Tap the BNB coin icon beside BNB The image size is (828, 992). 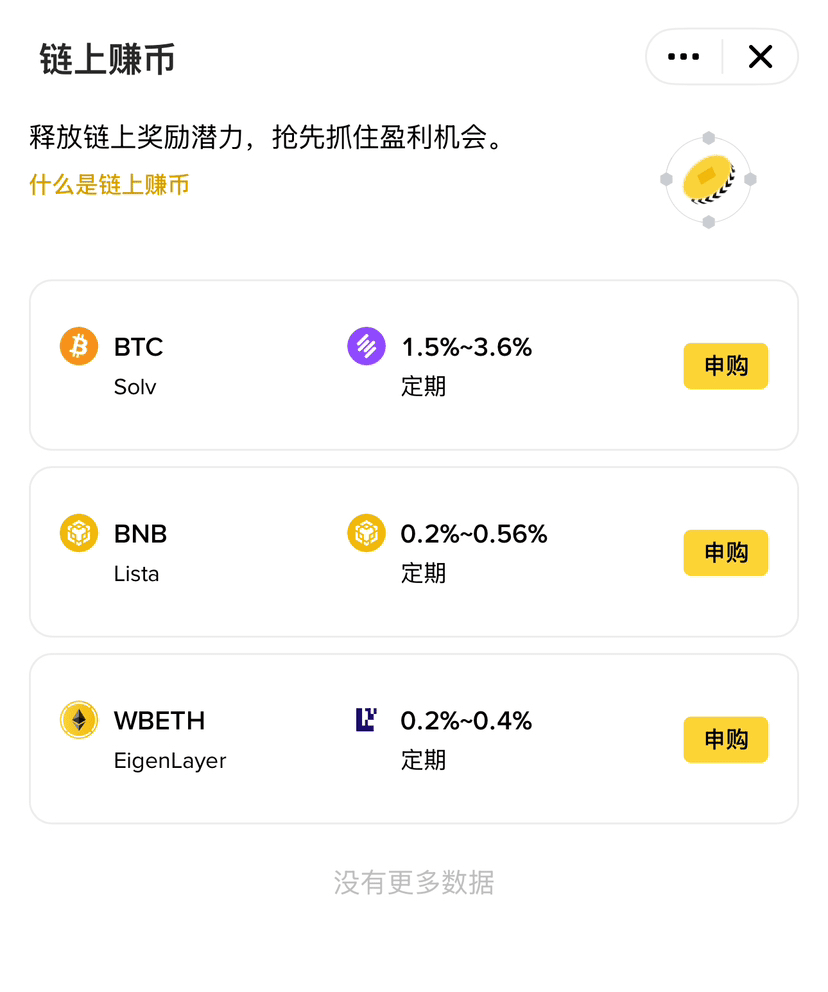coord(79,533)
